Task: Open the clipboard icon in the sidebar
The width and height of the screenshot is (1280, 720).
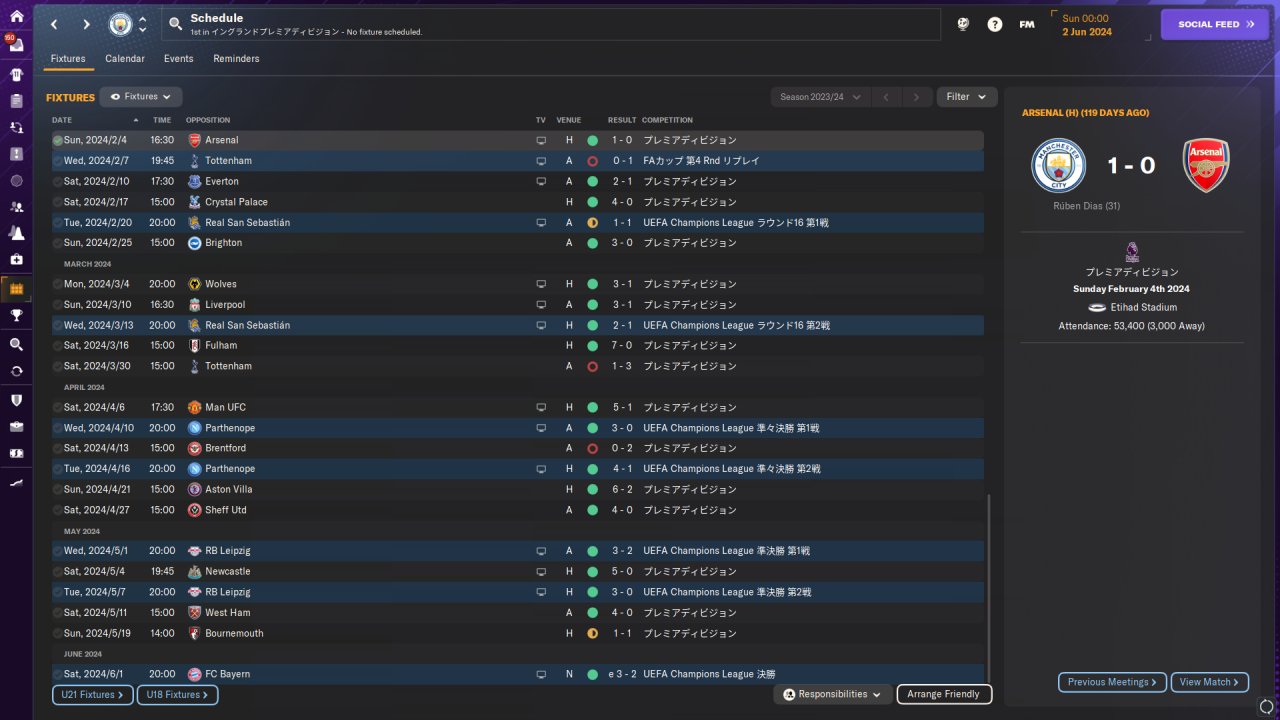Action: 16,101
